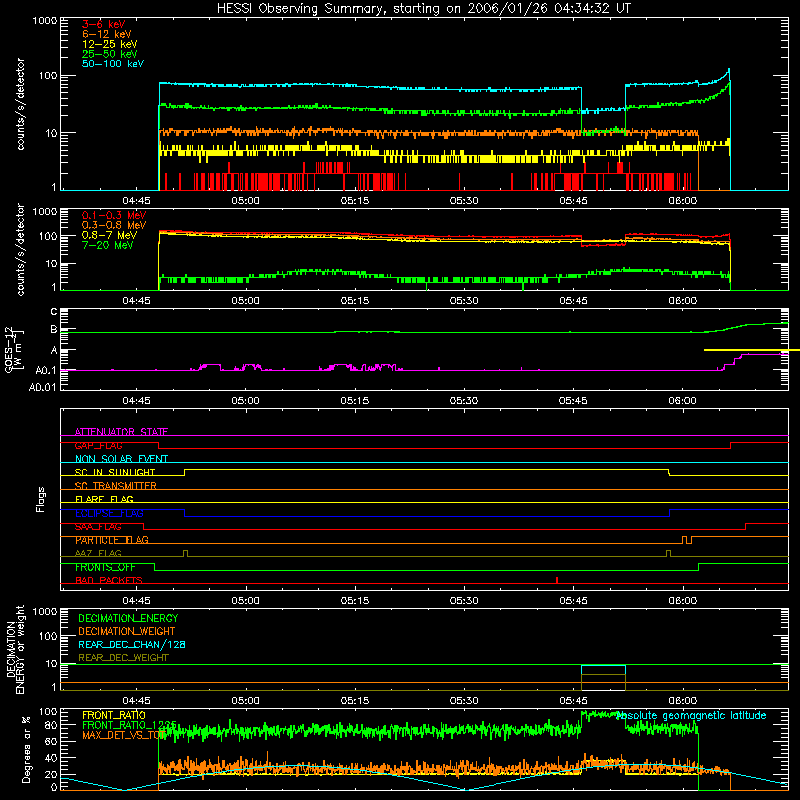800x800 pixels.
Task: Click the PARTICLE_FLAG notch near 06:00
Action: click(687, 540)
